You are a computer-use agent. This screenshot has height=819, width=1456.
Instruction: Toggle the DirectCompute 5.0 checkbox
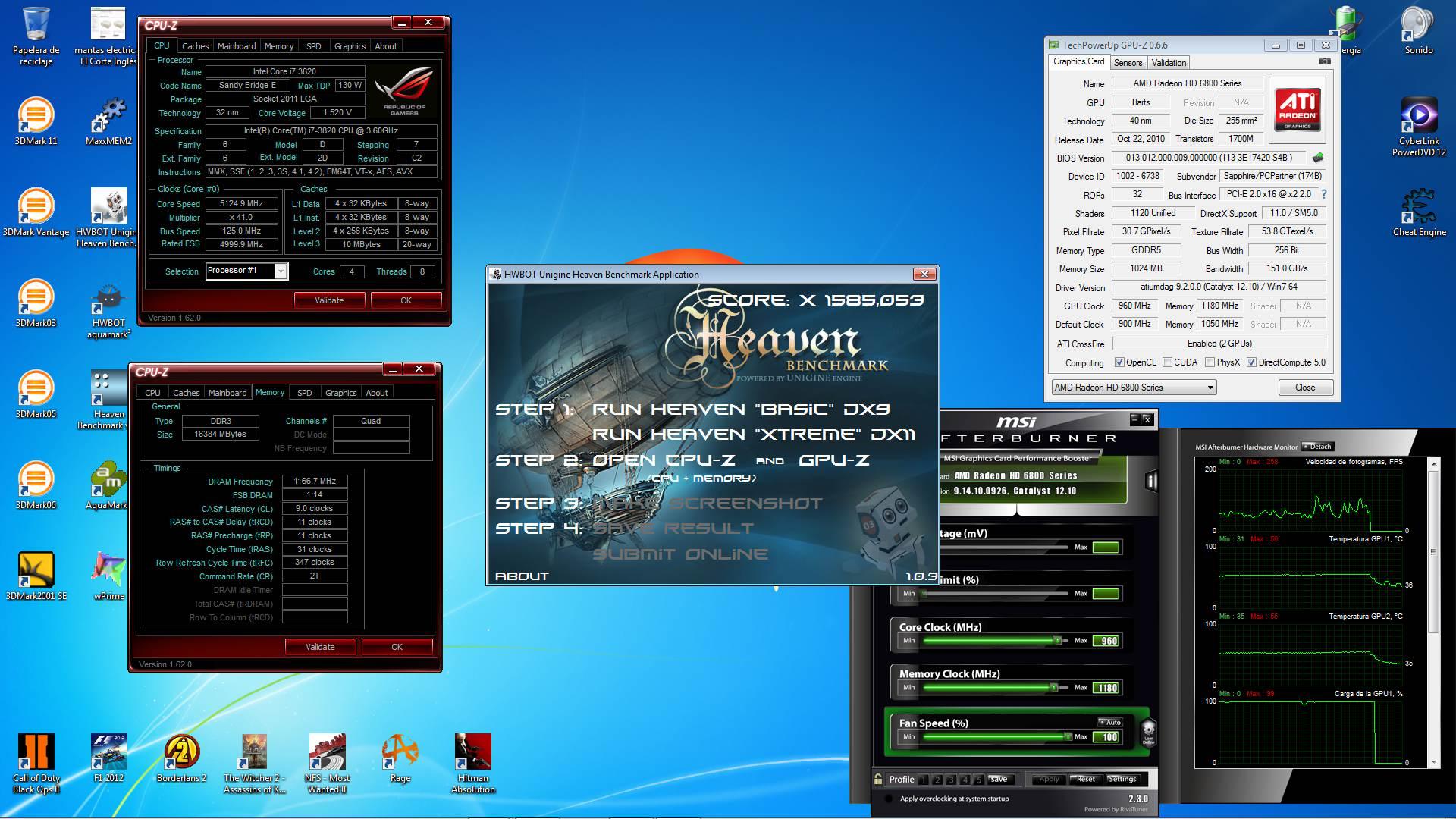click(x=1251, y=362)
